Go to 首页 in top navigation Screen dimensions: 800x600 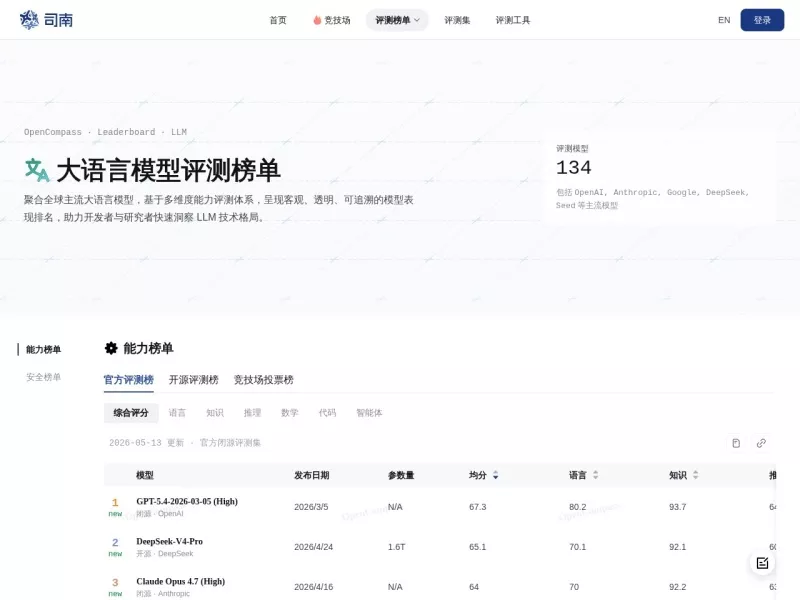pyautogui.click(x=278, y=20)
